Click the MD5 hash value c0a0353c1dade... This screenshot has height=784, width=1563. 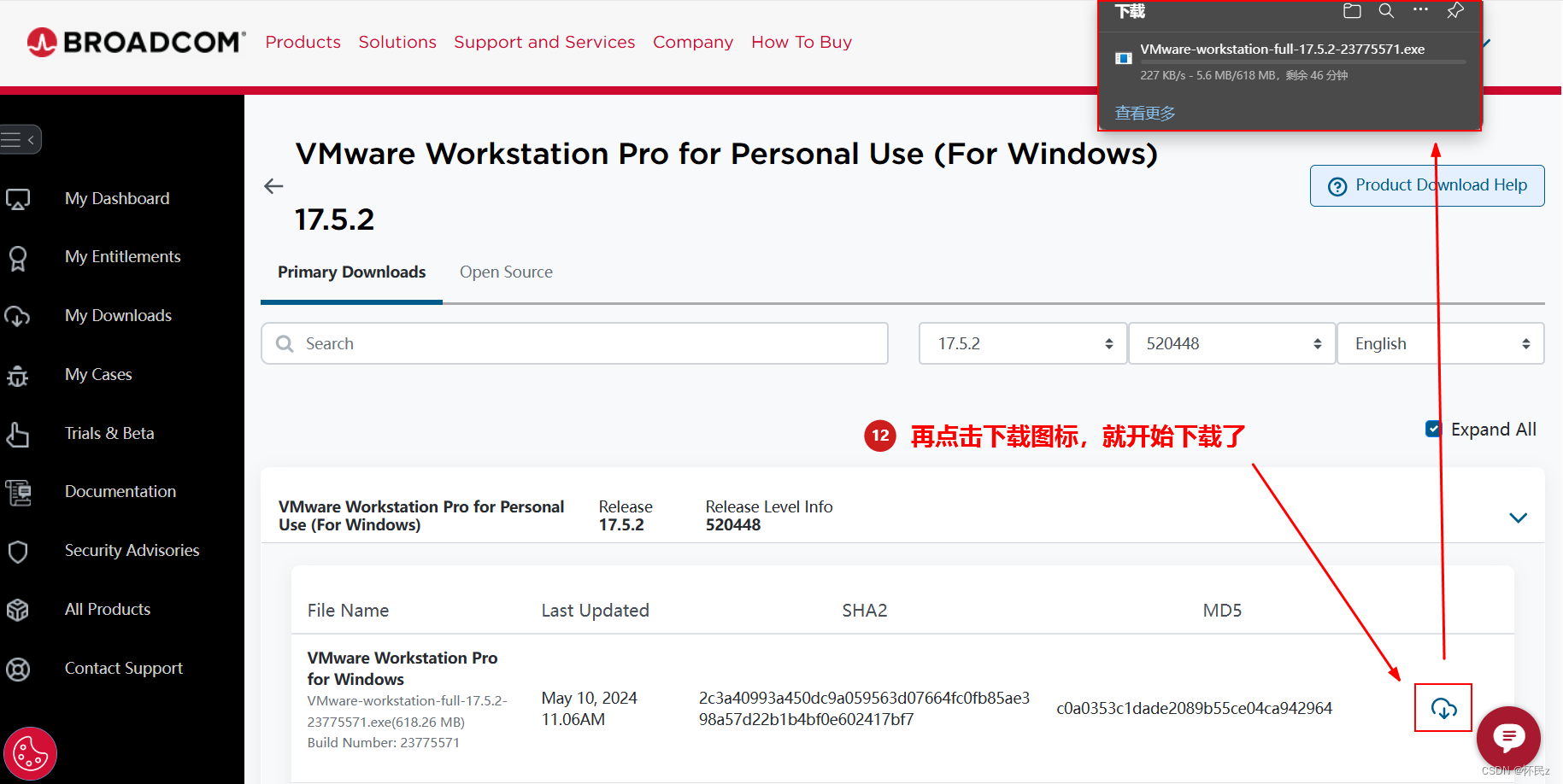point(1194,708)
